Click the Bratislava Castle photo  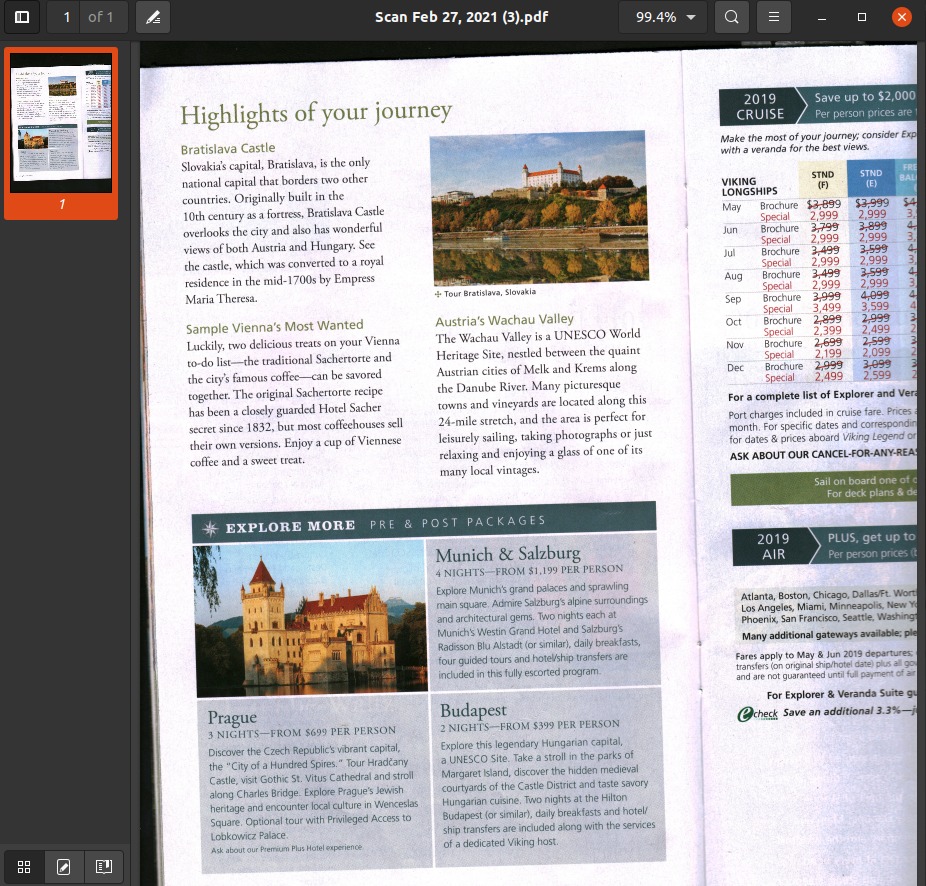pos(539,208)
